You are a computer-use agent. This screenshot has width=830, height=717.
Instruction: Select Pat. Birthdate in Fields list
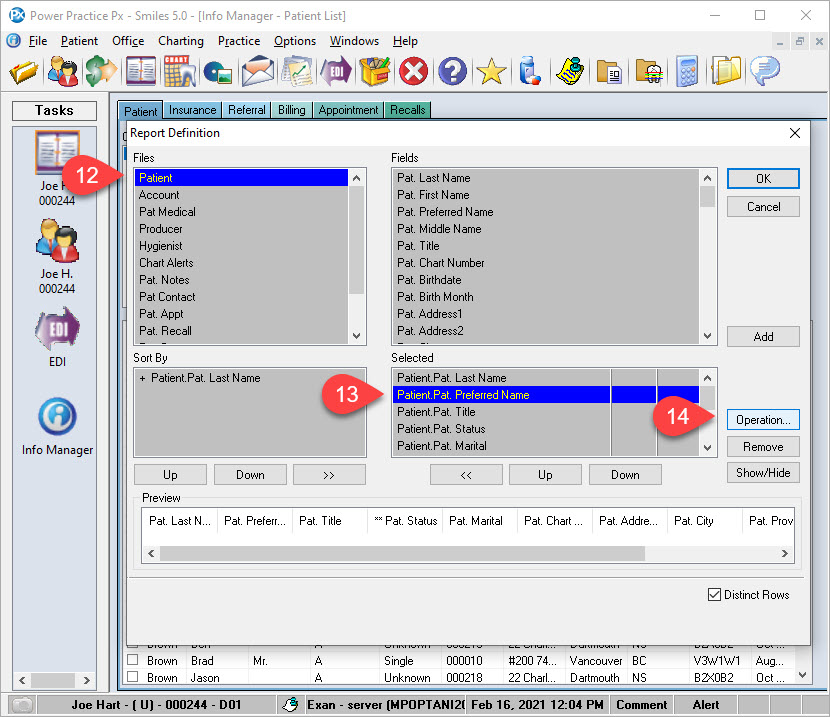tap(546, 280)
